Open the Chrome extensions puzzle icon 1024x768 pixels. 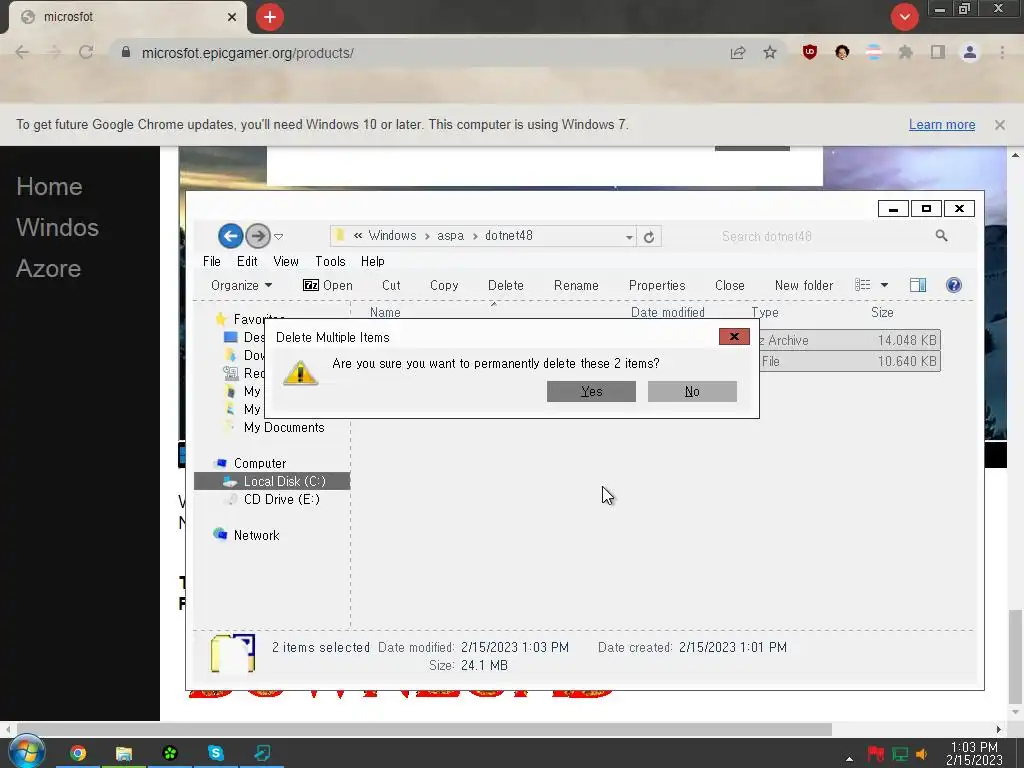point(905,52)
